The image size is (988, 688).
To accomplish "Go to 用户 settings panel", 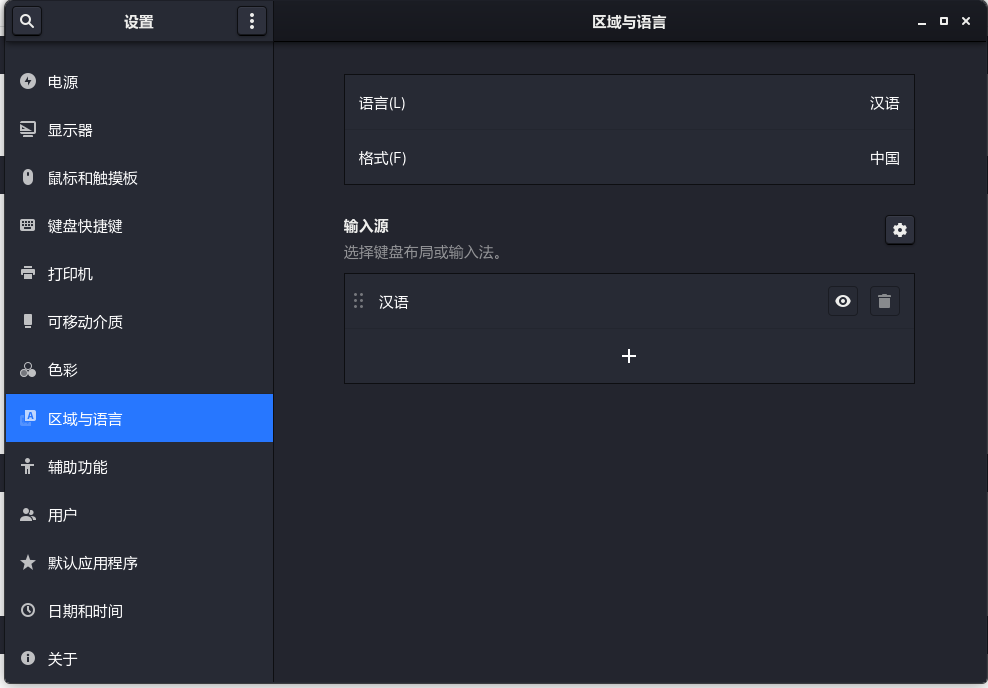I will 139,515.
